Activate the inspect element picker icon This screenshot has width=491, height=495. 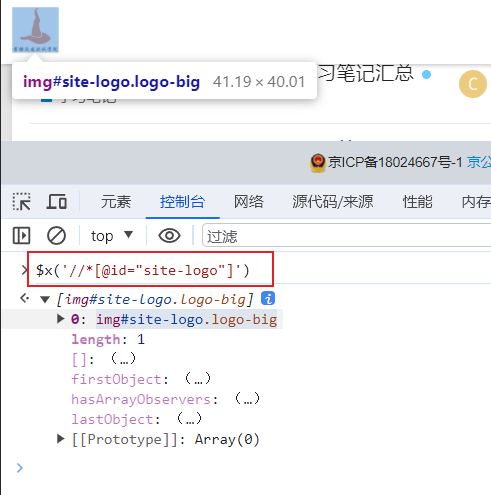(x=22, y=202)
